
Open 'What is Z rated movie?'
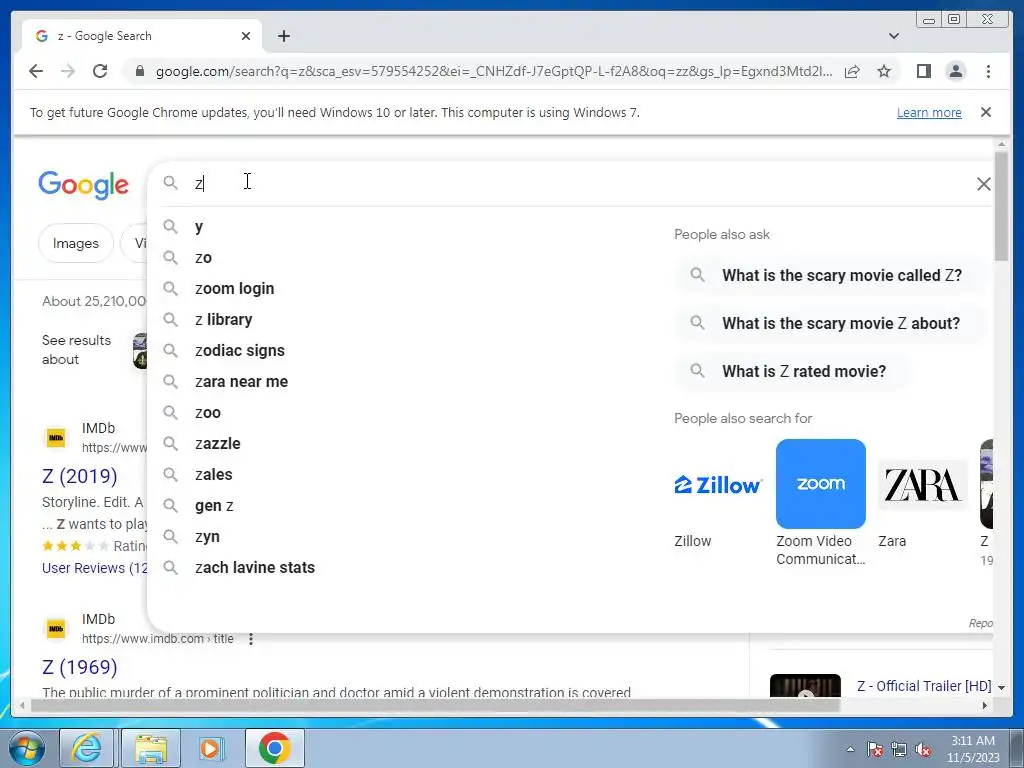coord(792,371)
